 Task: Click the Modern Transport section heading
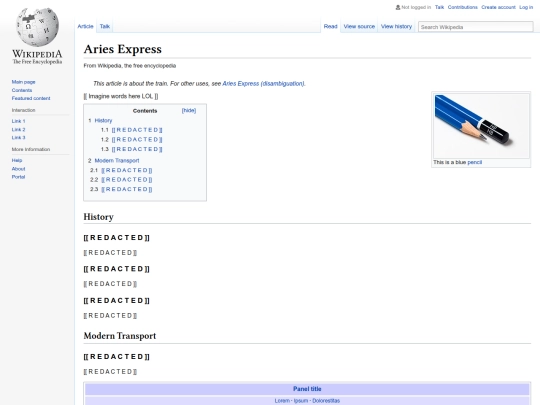click(x=120, y=336)
